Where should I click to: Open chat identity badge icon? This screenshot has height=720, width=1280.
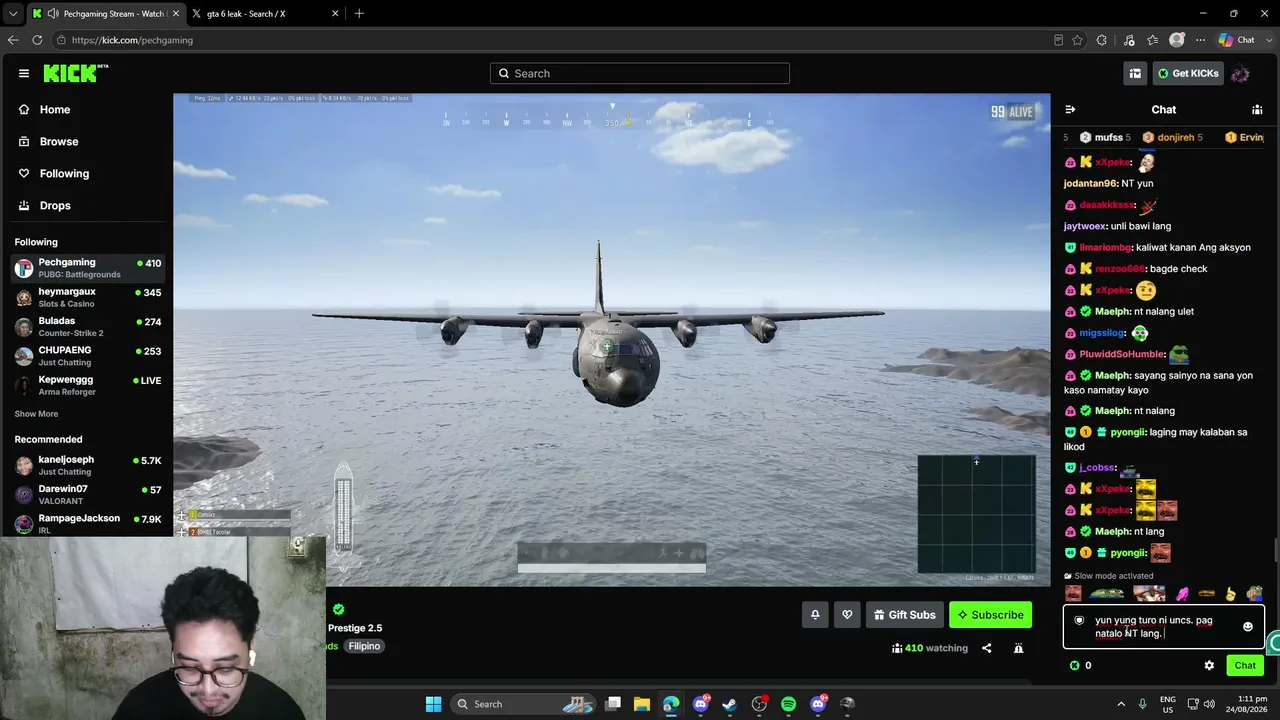pyautogui.click(x=1079, y=620)
